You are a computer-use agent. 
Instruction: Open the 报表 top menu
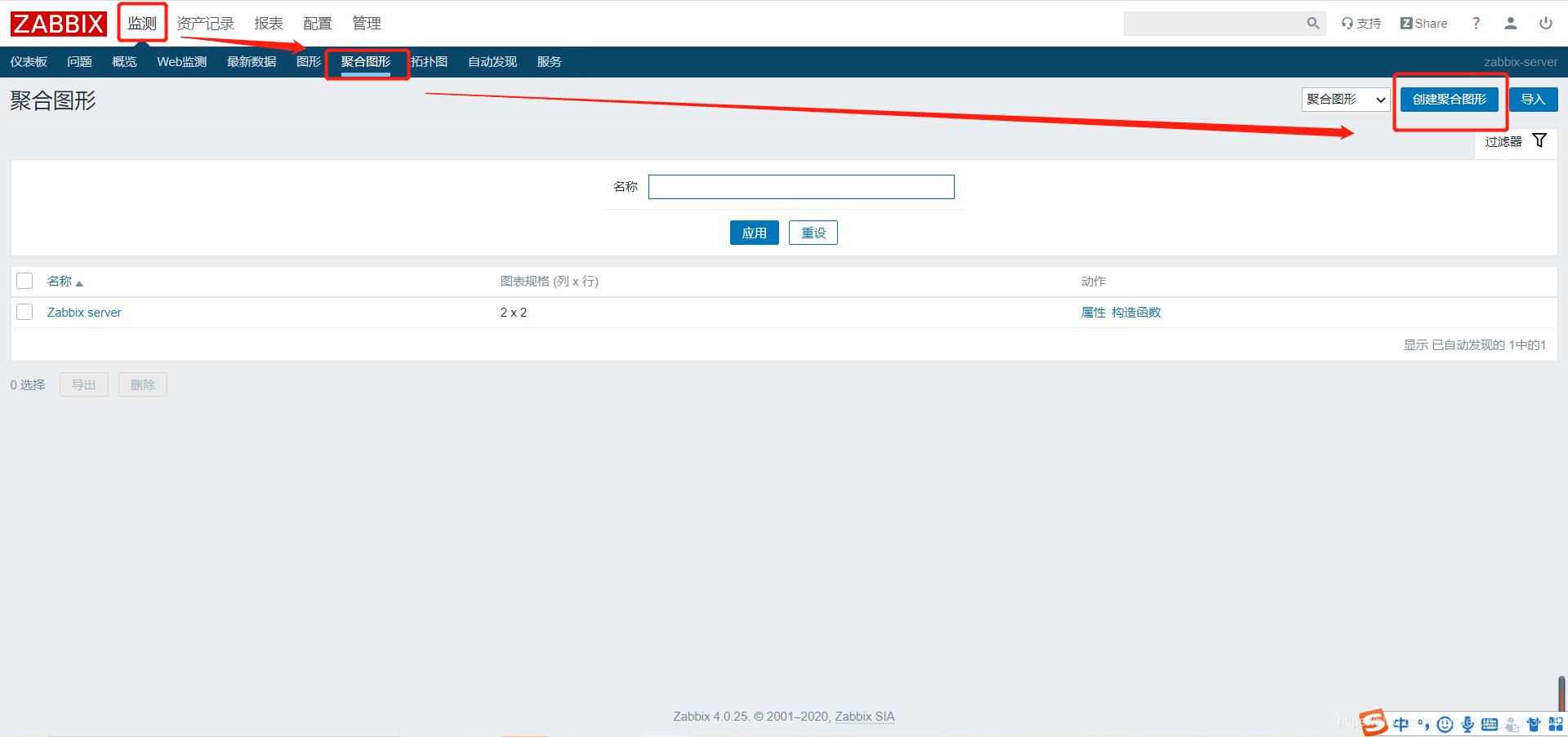pyautogui.click(x=269, y=24)
